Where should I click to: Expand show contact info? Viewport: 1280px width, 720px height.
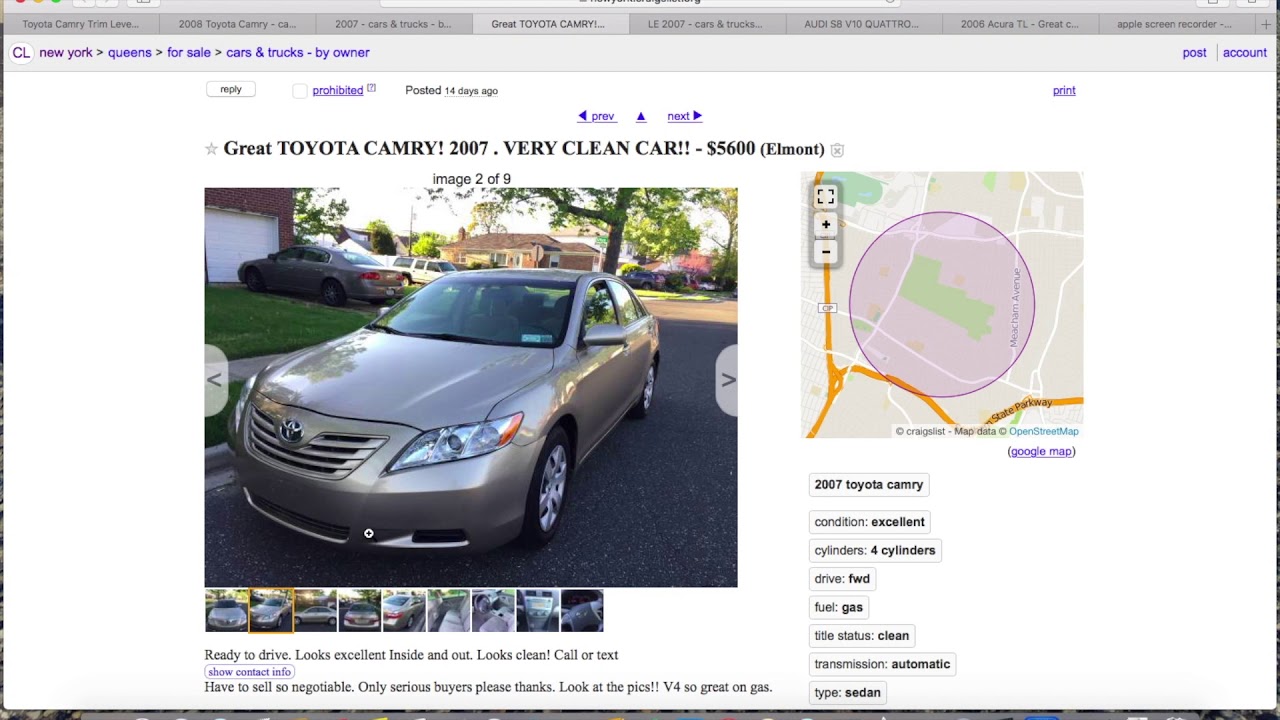249,672
